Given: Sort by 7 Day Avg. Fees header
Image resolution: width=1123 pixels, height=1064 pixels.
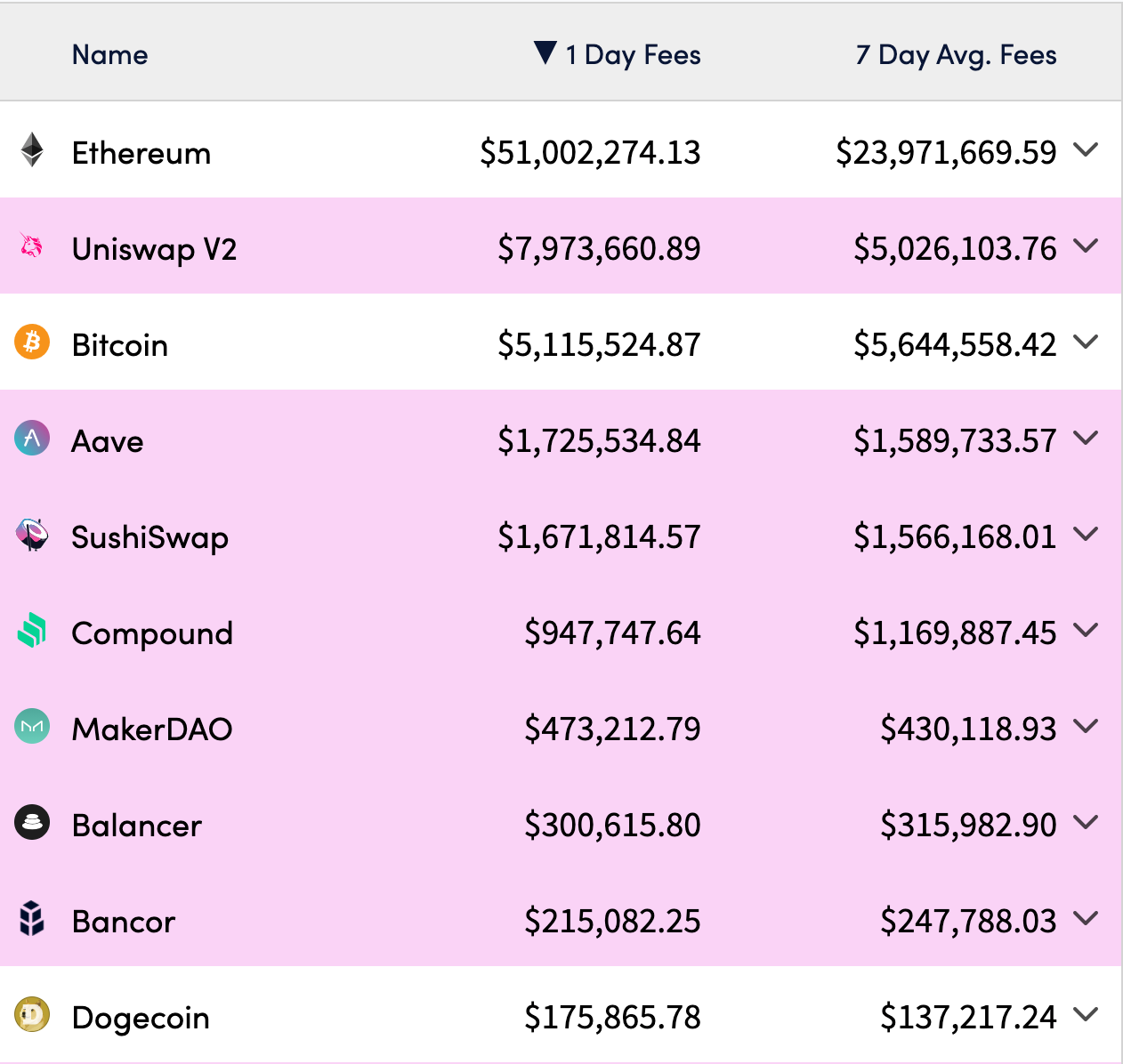Looking at the screenshot, I should pyautogui.click(x=957, y=55).
